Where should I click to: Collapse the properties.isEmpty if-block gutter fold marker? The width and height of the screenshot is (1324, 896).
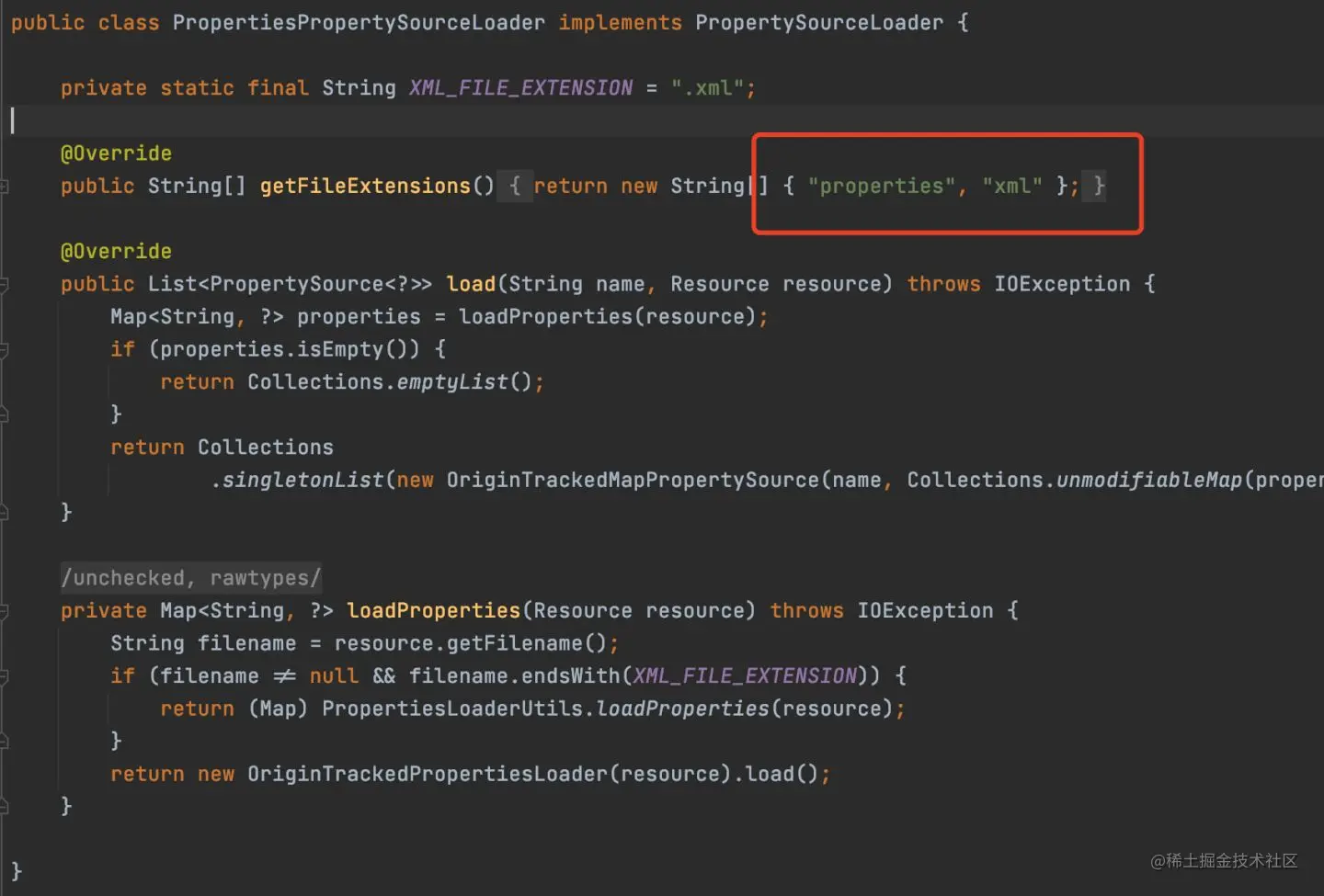tap(5, 349)
